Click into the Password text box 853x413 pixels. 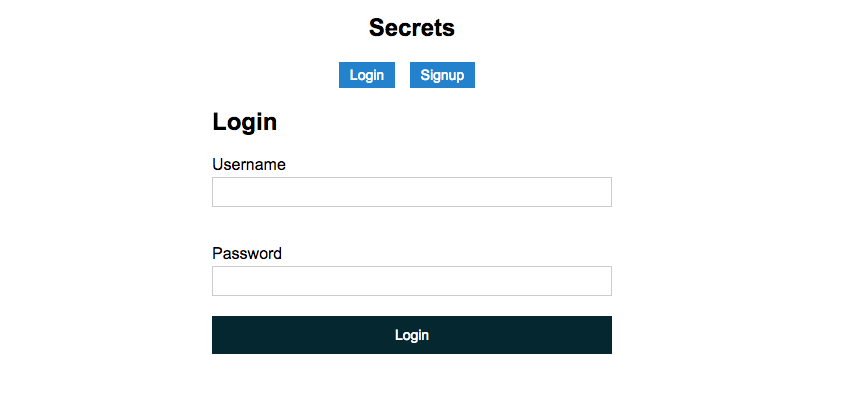tap(411, 281)
